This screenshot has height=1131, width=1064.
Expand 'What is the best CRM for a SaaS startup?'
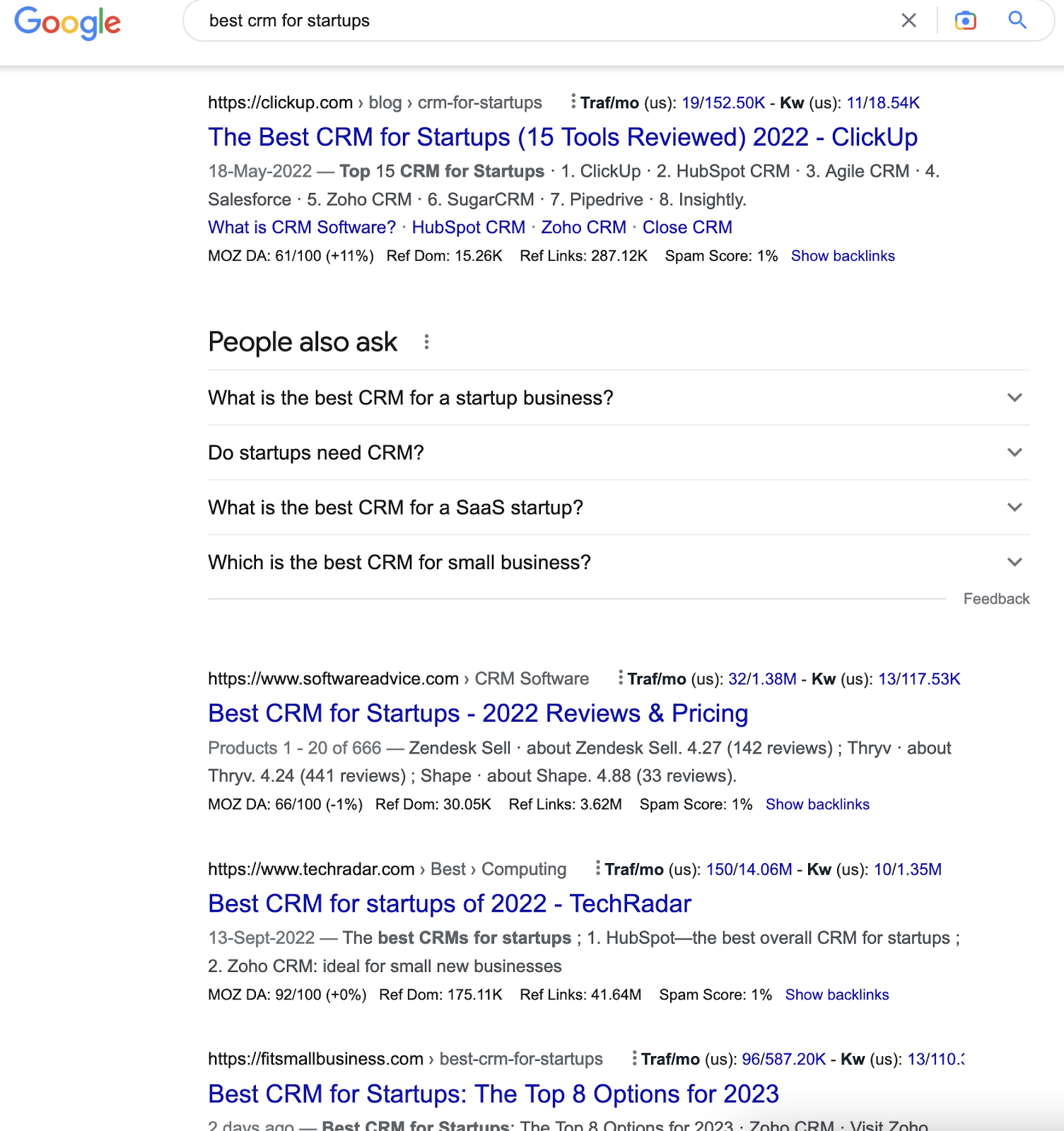point(619,508)
